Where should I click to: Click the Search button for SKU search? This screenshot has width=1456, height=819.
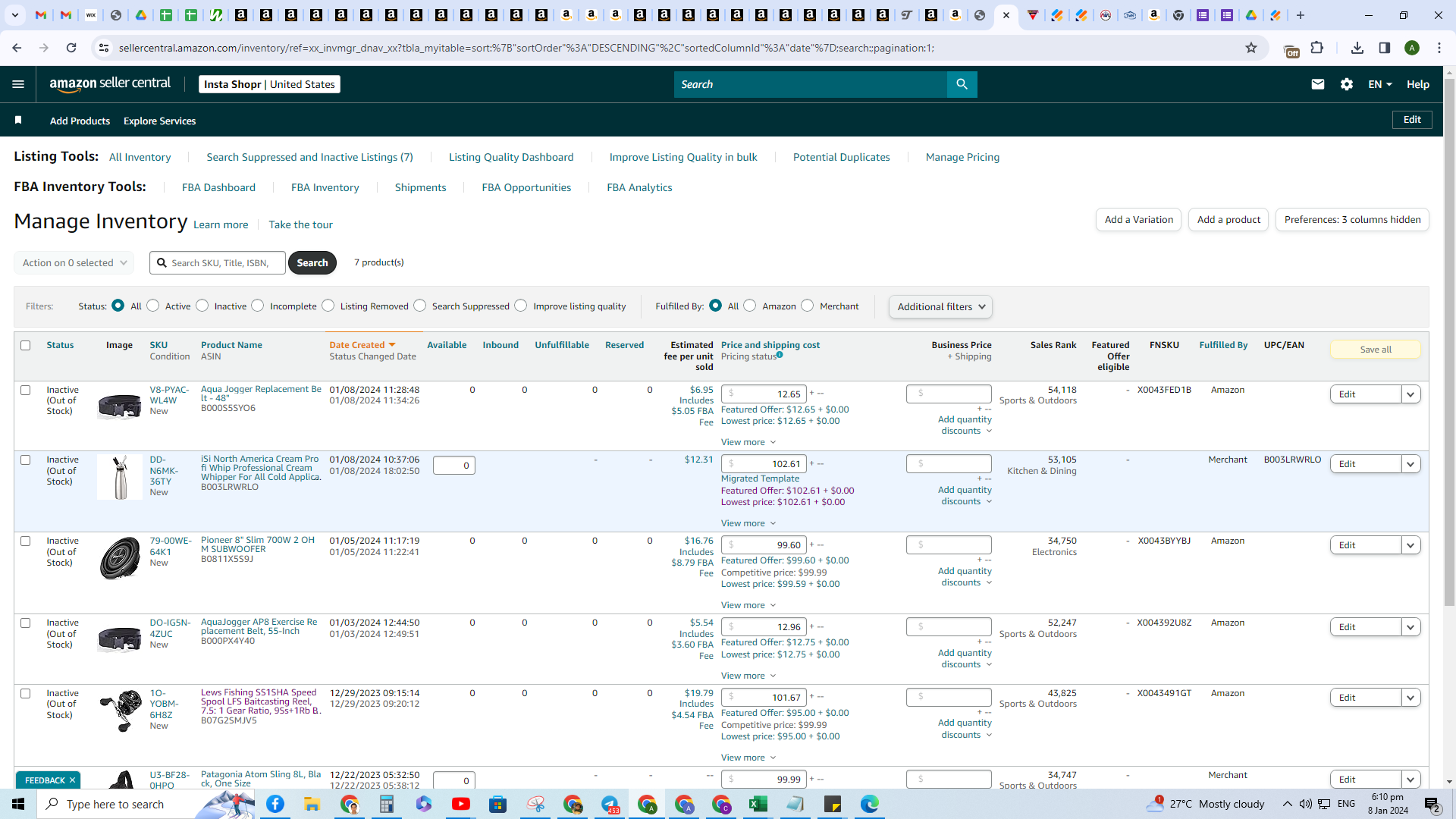click(x=312, y=263)
